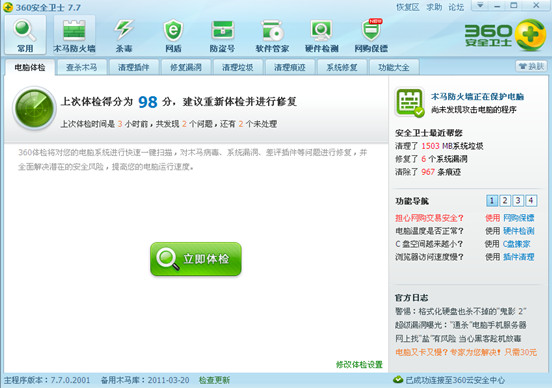Click 备用木马库: 2011-03-20 text
552x388 pixels.
(145, 380)
